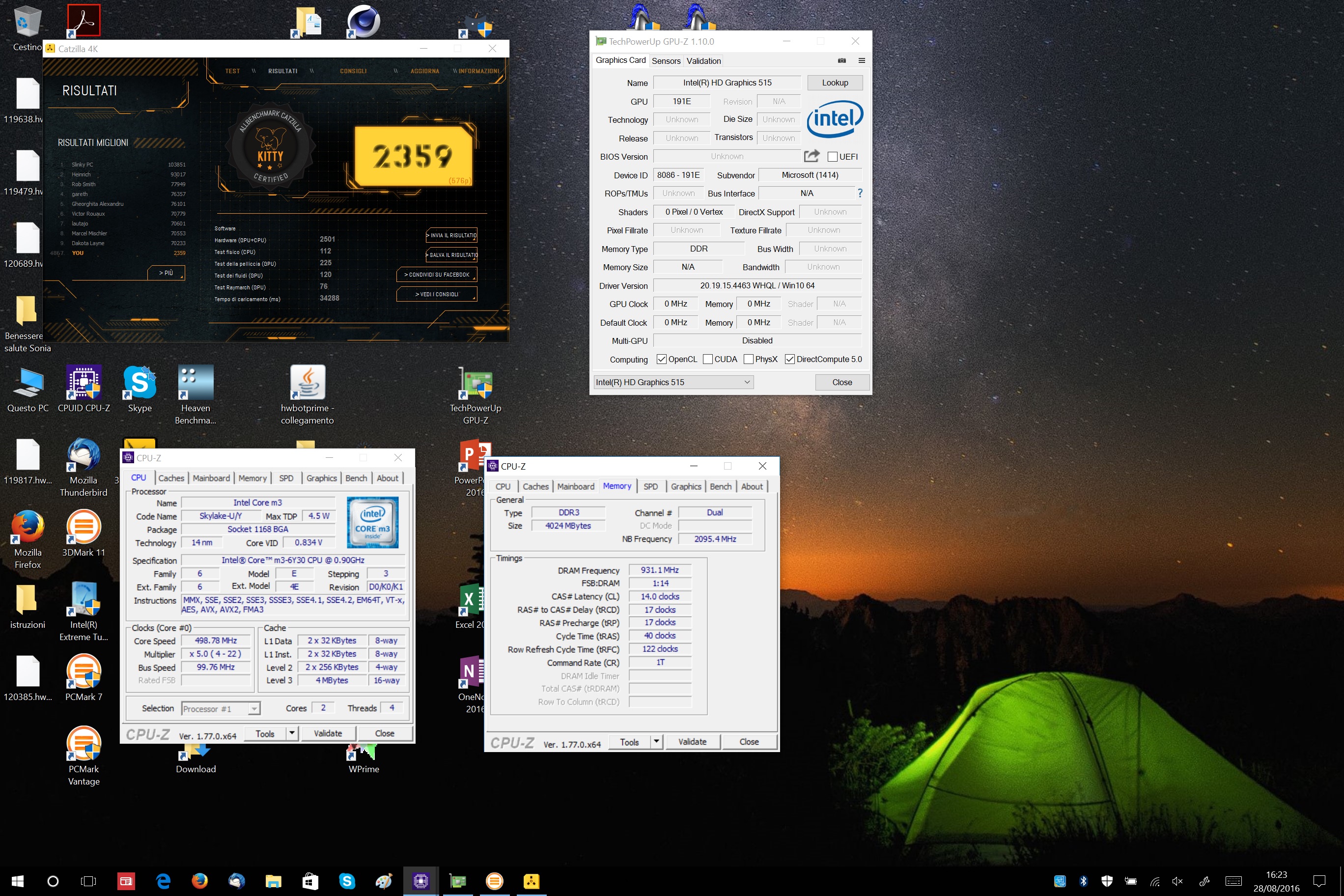Open the TechPowerUp GPU-Z desktop shortcut
This screenshot has width=1344, height=896.
(x=476, y=395)
